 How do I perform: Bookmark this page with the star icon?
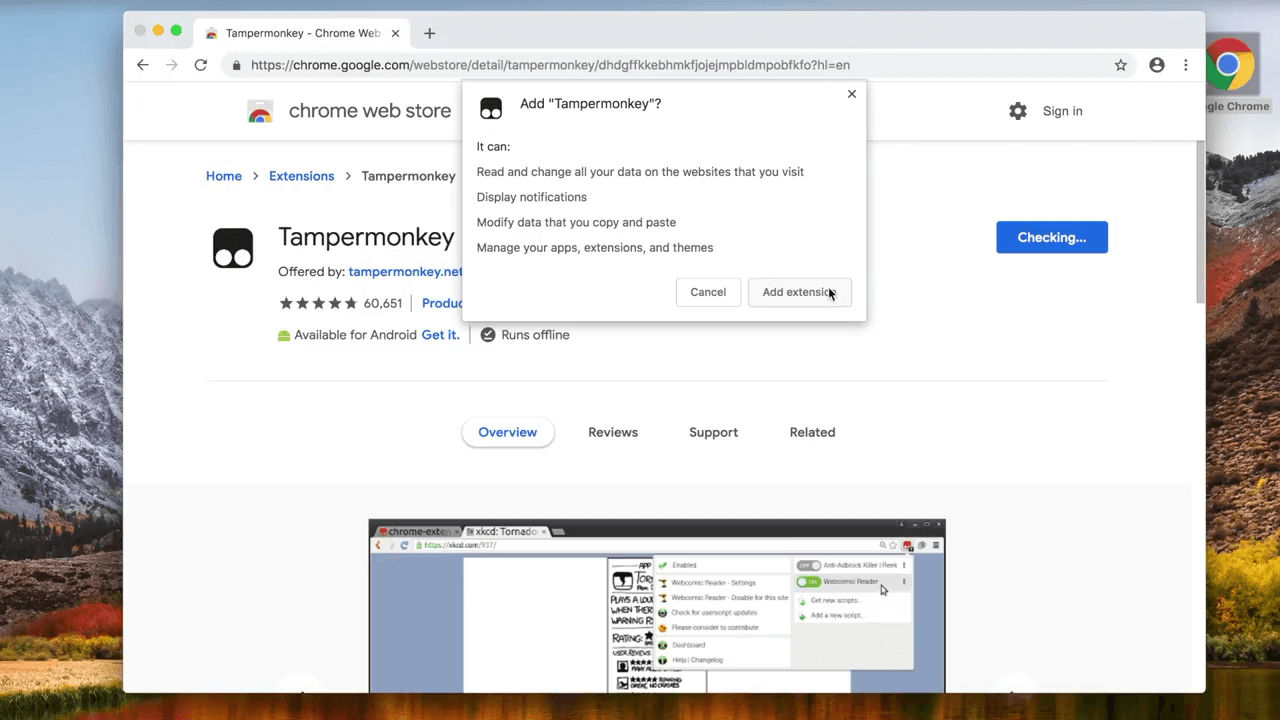(x=1121, y=65)
